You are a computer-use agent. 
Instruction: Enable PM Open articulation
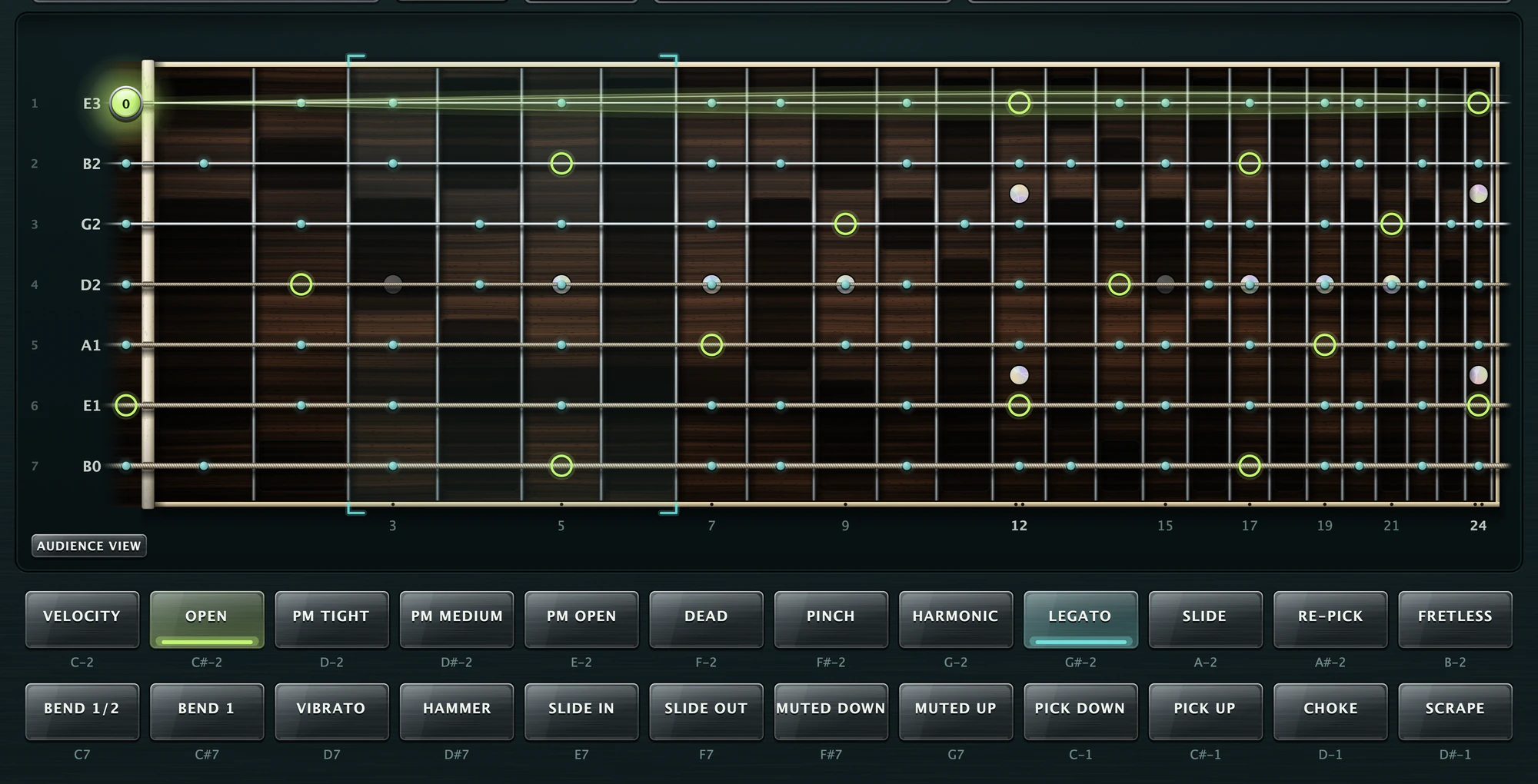581,620
